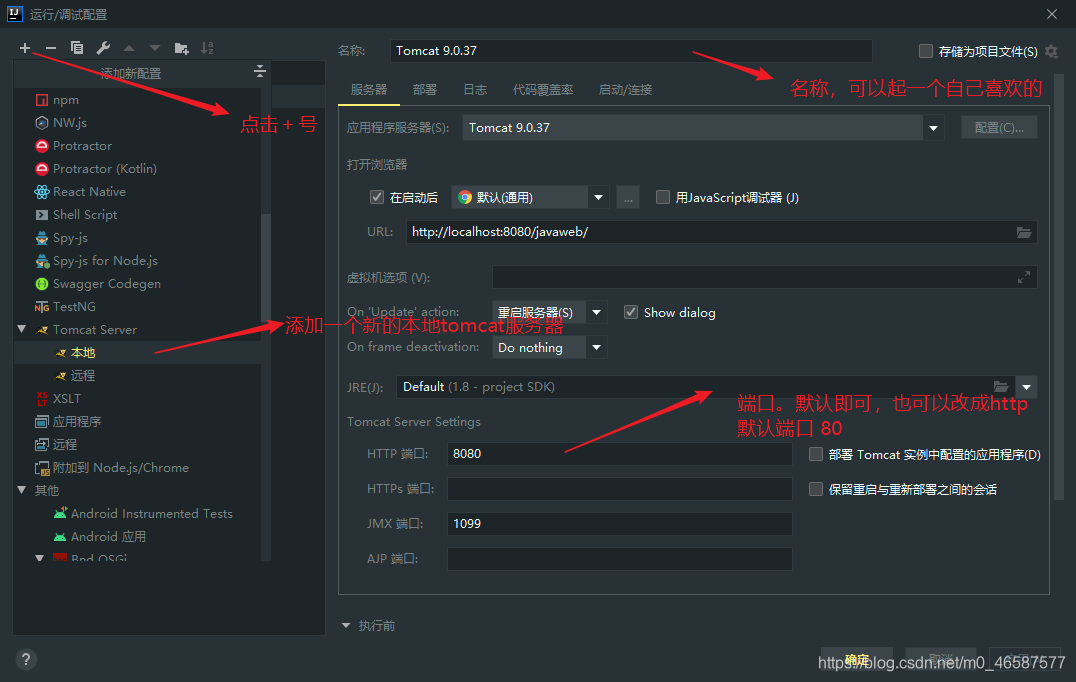
Task: Open On frame deactivation dropdown
Action: [x=596, y=347]
